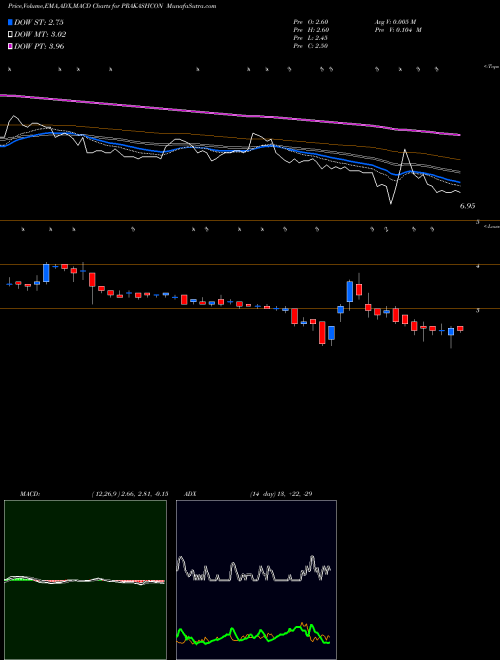Open the dark blue ADX indicator chart
500x660 pixels.
(x=256, y=580)
